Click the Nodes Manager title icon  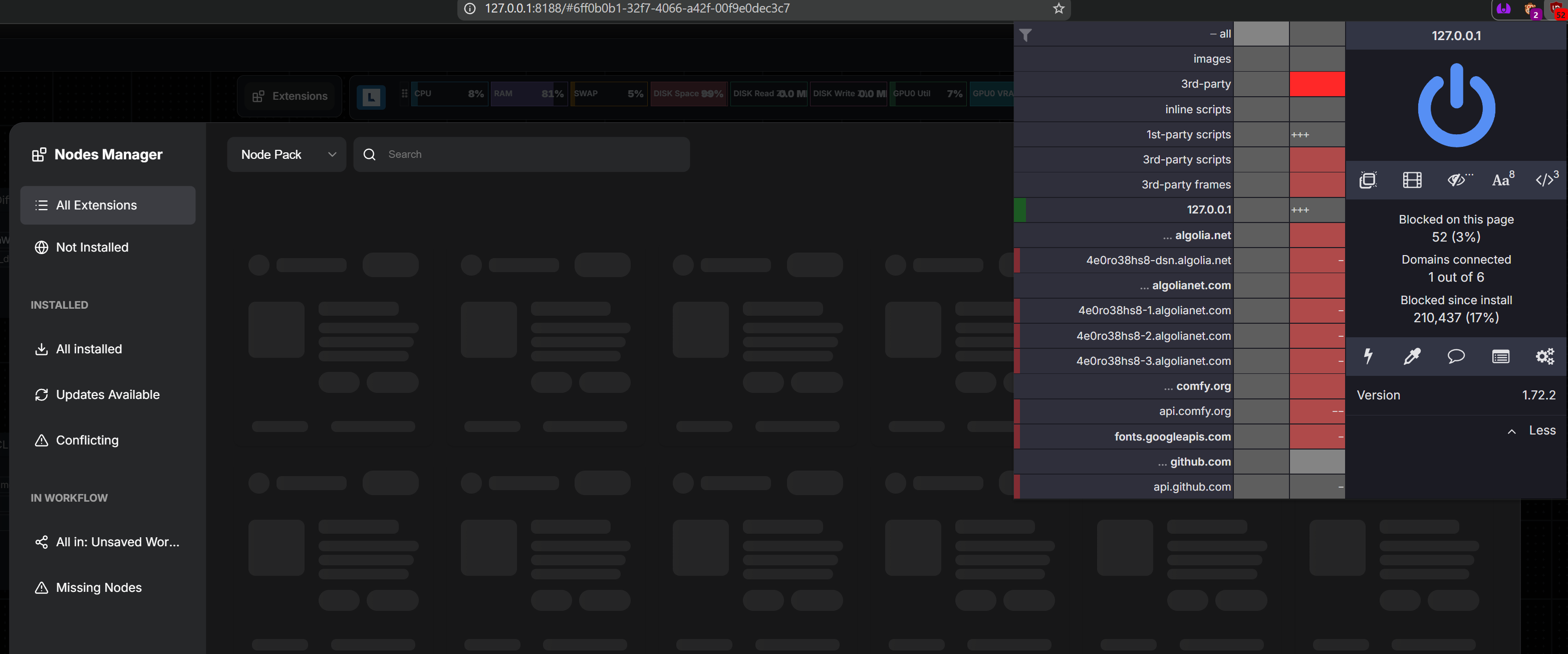pos(39,154)
